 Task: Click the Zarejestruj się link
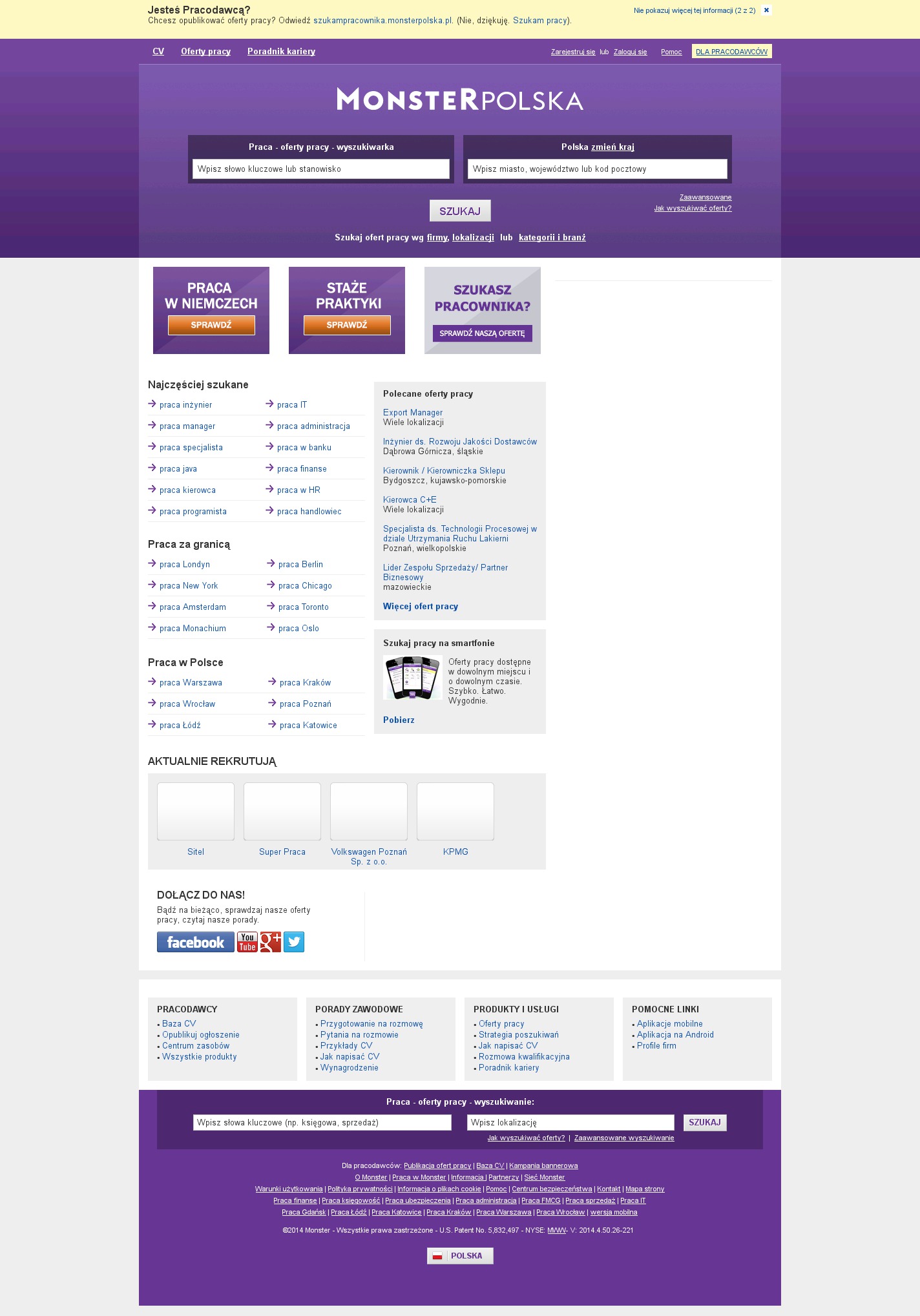coord(573,52)
